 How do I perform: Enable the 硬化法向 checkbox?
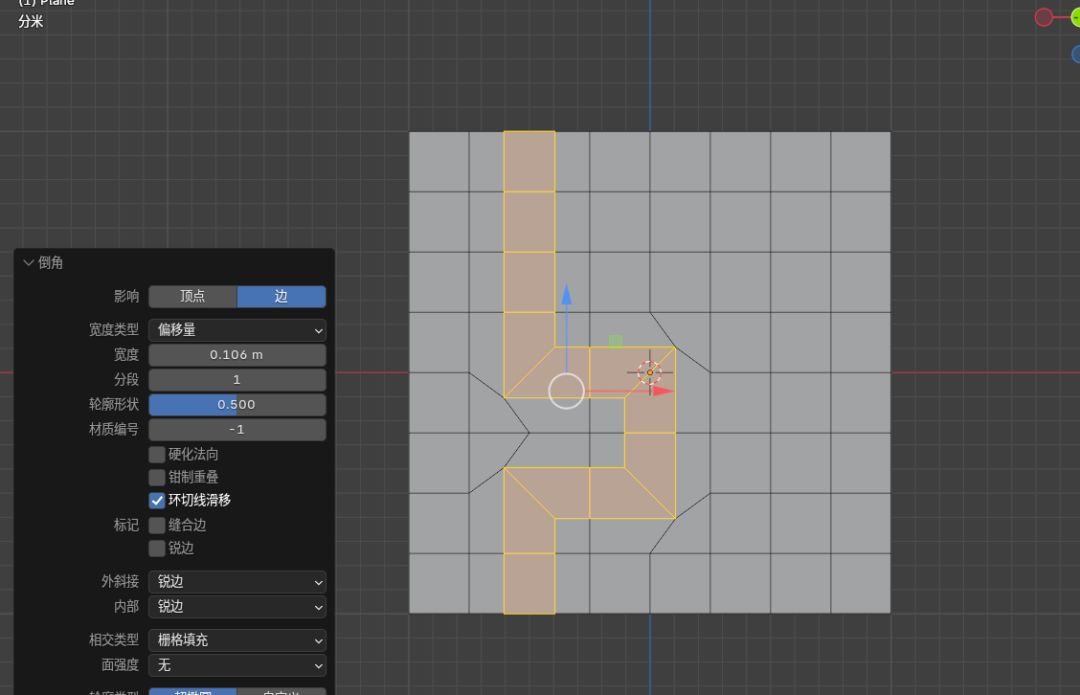pyautogui.click(x=157, y=454)
